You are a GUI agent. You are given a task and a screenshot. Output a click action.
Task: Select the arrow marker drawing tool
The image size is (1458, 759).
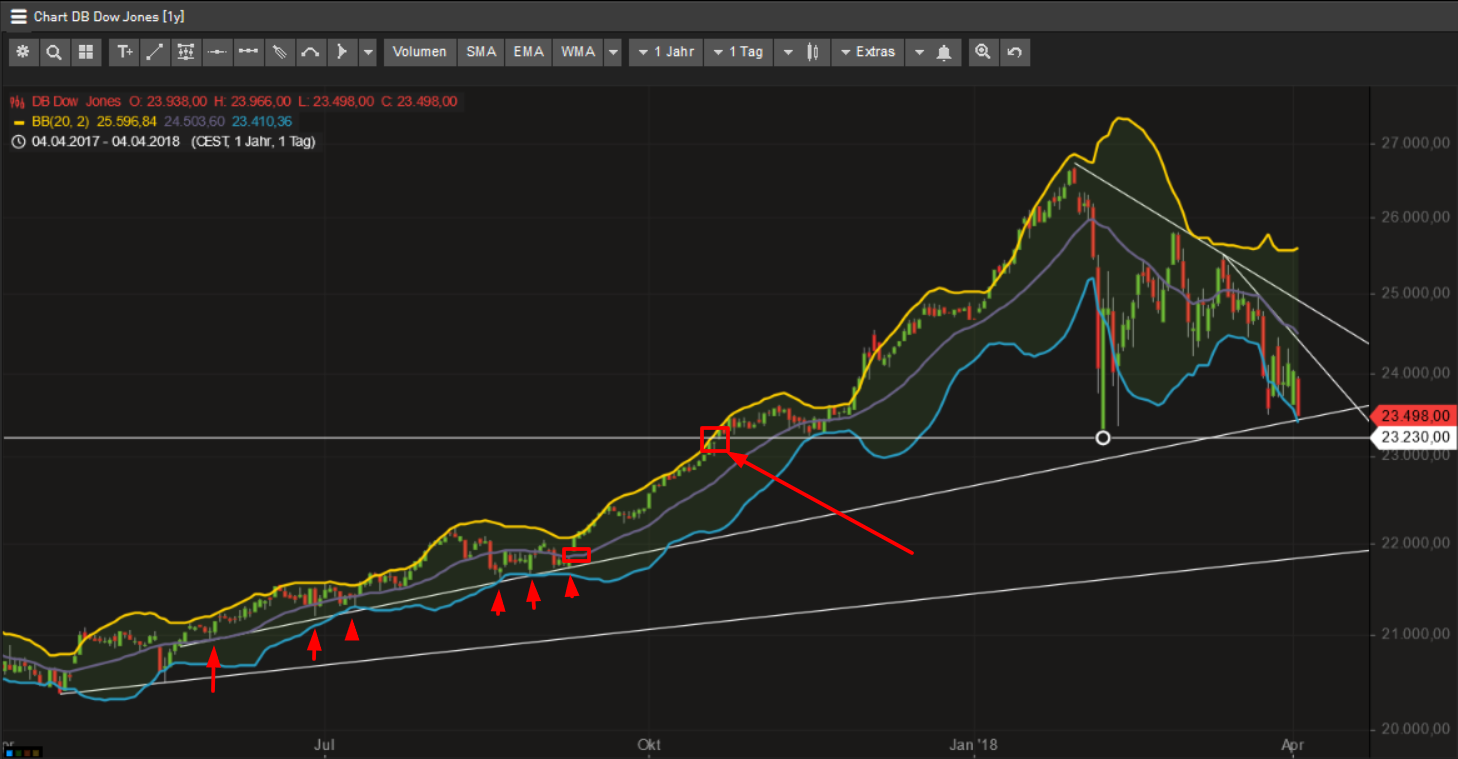pyautogui.click(x=341, y=52)
